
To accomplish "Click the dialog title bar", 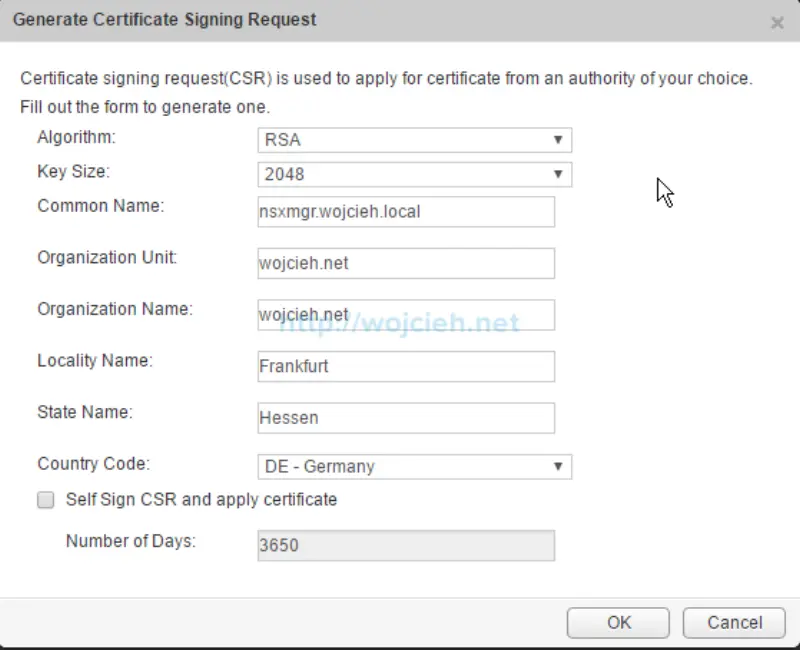I will click(x=300, y=20).
